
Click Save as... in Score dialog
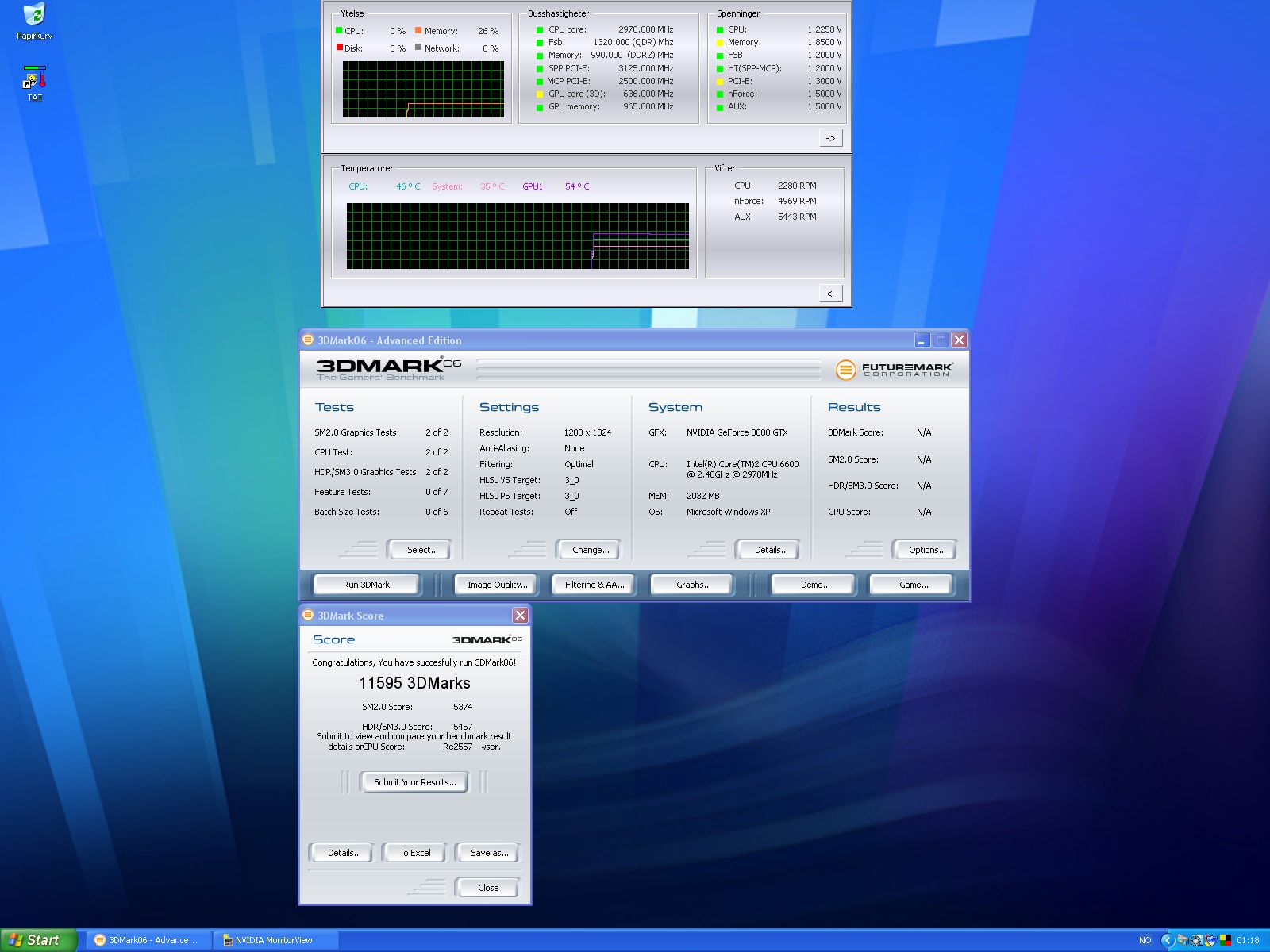489,853
